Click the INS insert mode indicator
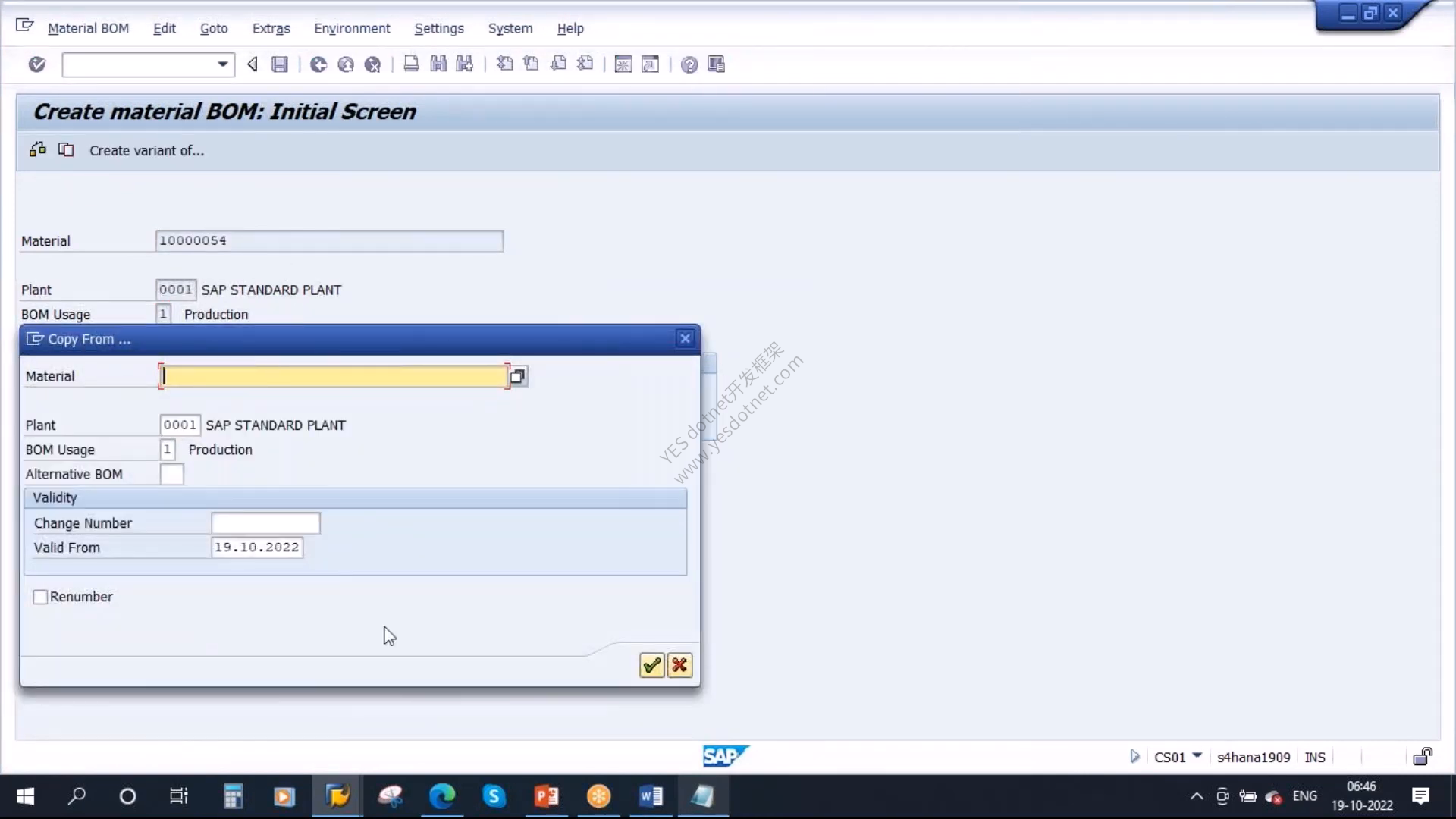Screen dimensions: 1456x819 (1315, 757)
